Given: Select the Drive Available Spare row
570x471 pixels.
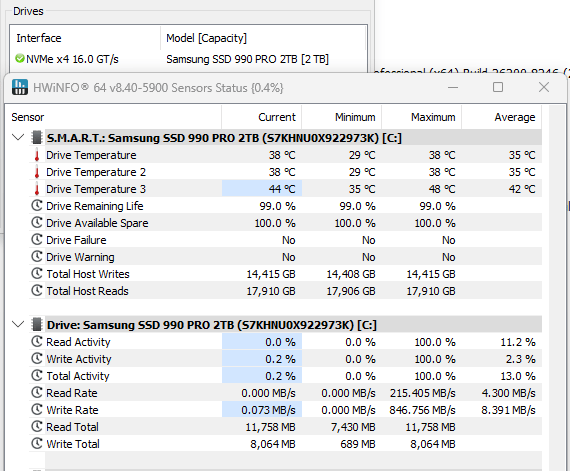Looking at the screenshot, I should click(285, 223).
